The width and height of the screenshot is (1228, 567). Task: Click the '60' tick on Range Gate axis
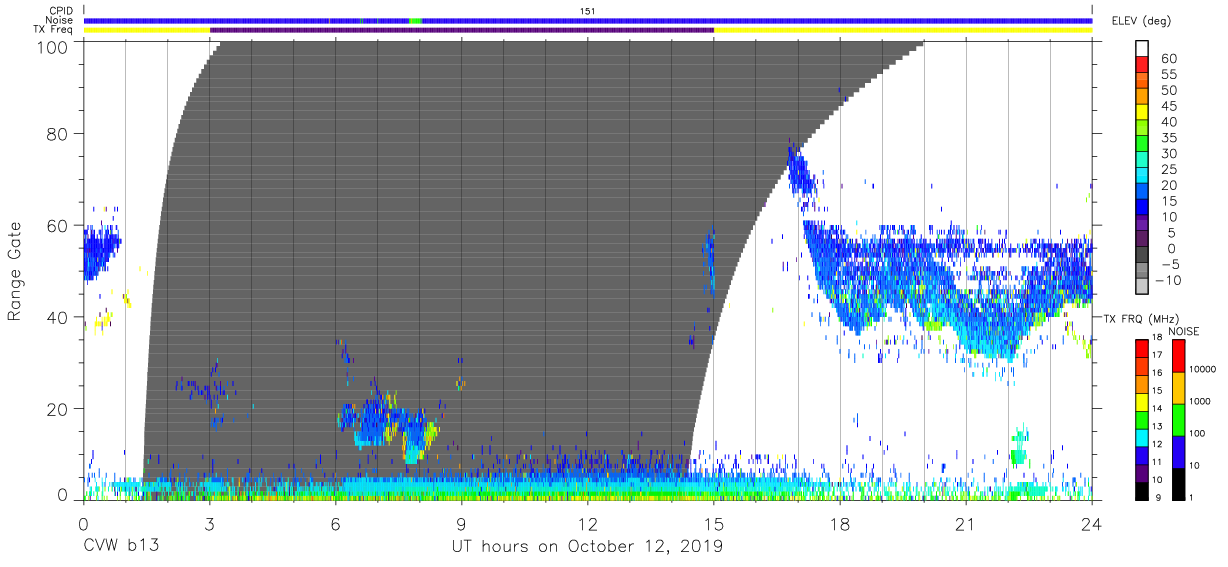(x=58, y=225)
